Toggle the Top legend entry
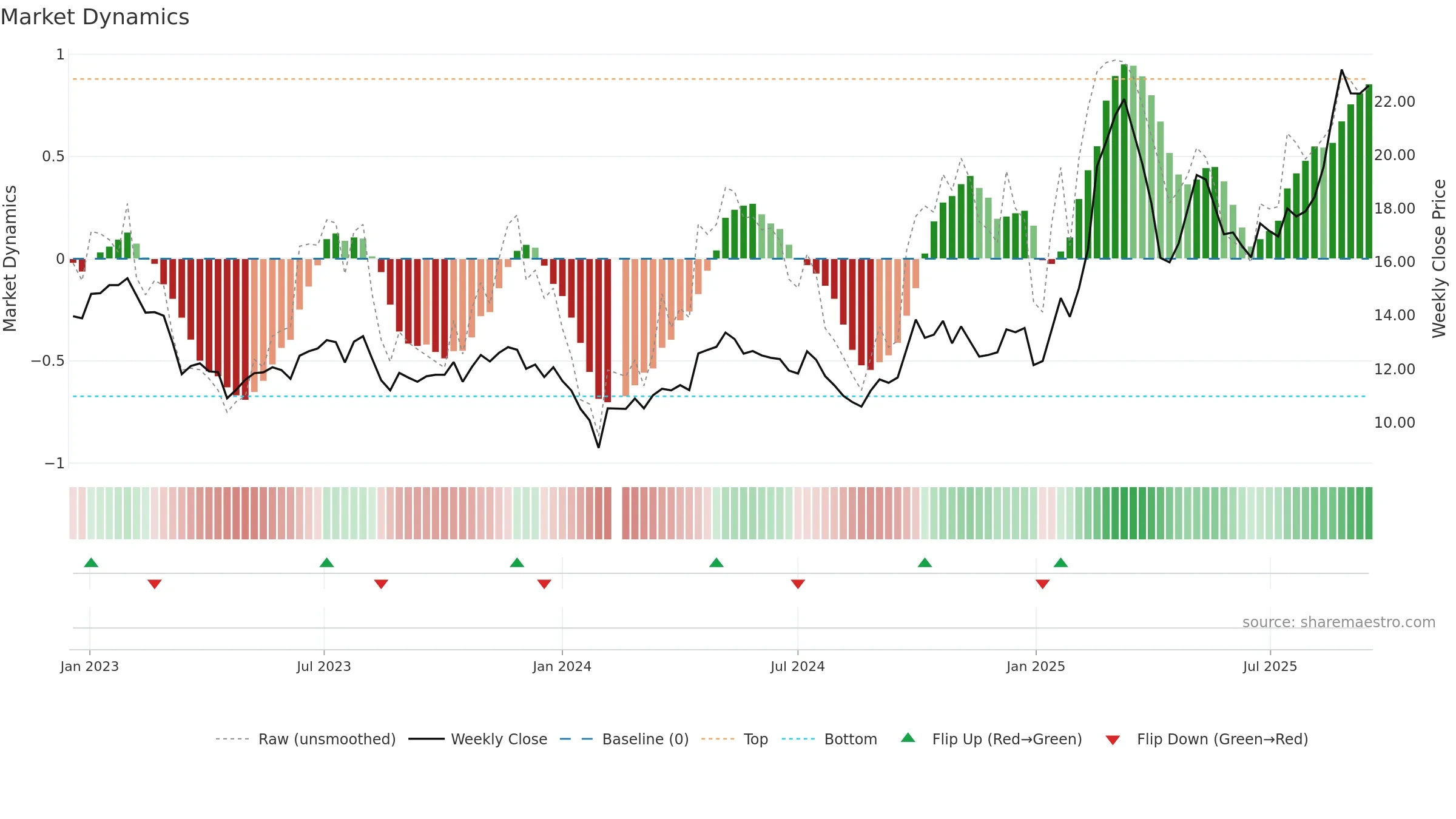Viewport: 1456px width, 819px height. (x=735, y=739)
